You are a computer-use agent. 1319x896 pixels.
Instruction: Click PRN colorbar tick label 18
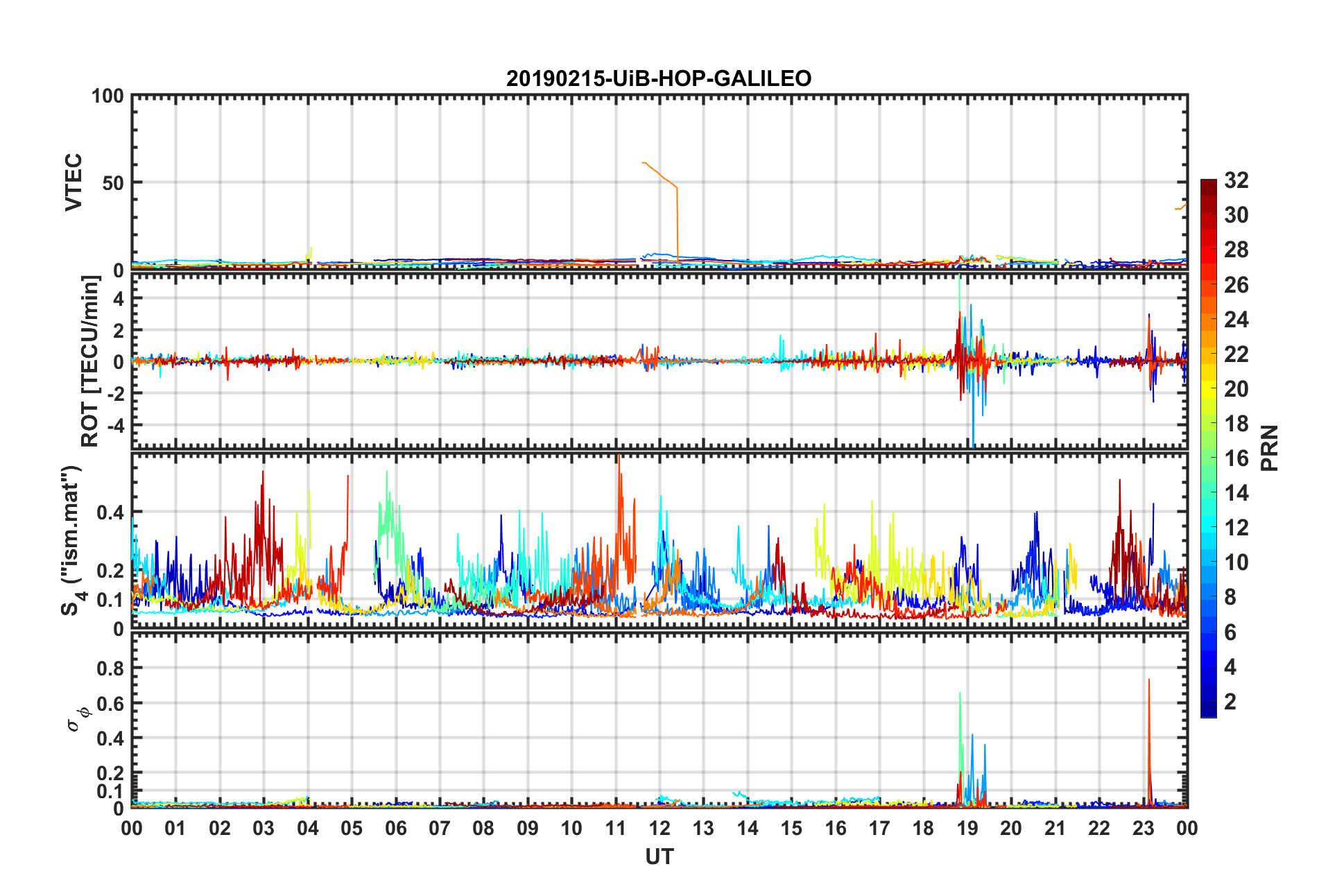1236,423
